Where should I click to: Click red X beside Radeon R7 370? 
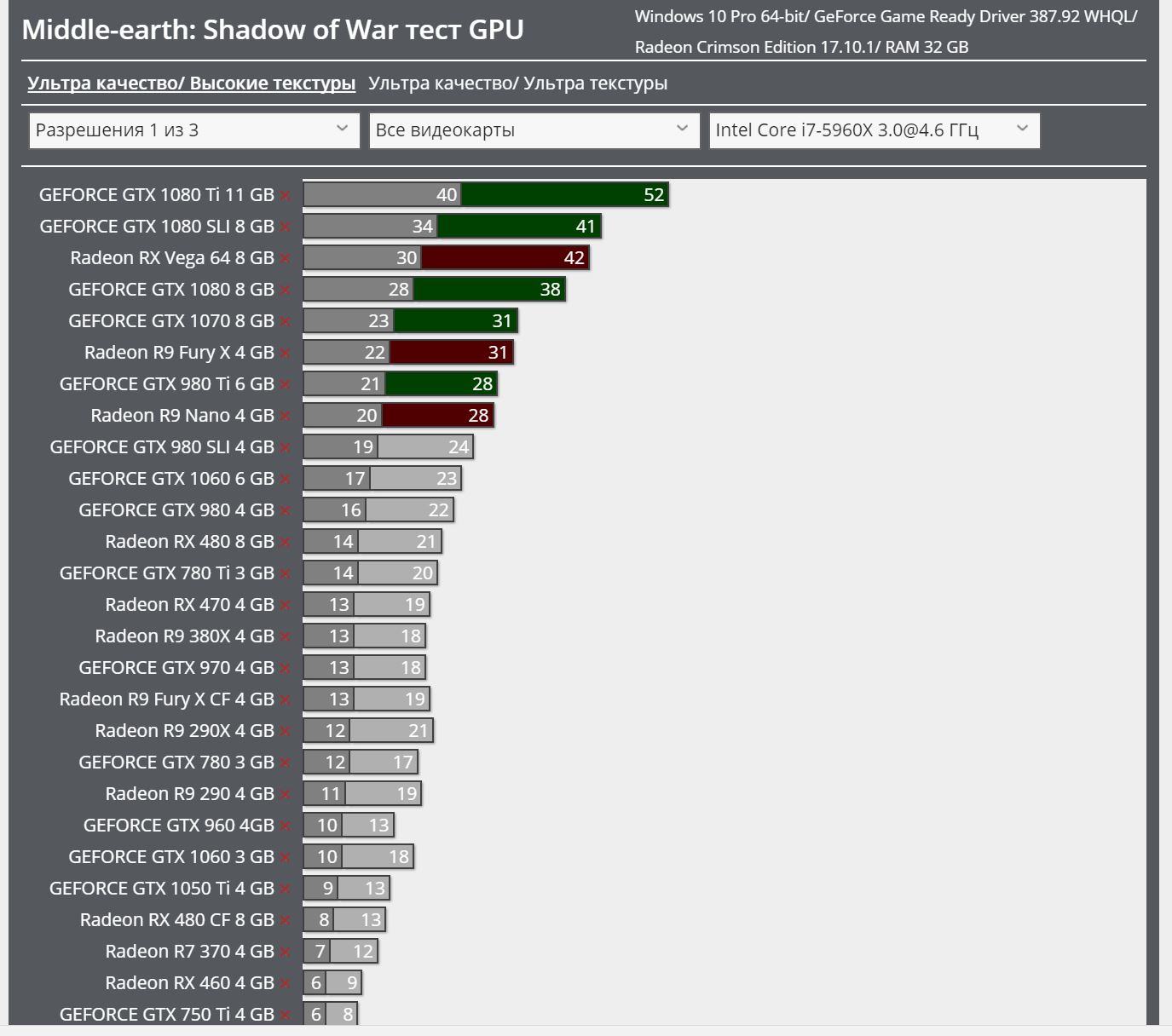(285, 953)
